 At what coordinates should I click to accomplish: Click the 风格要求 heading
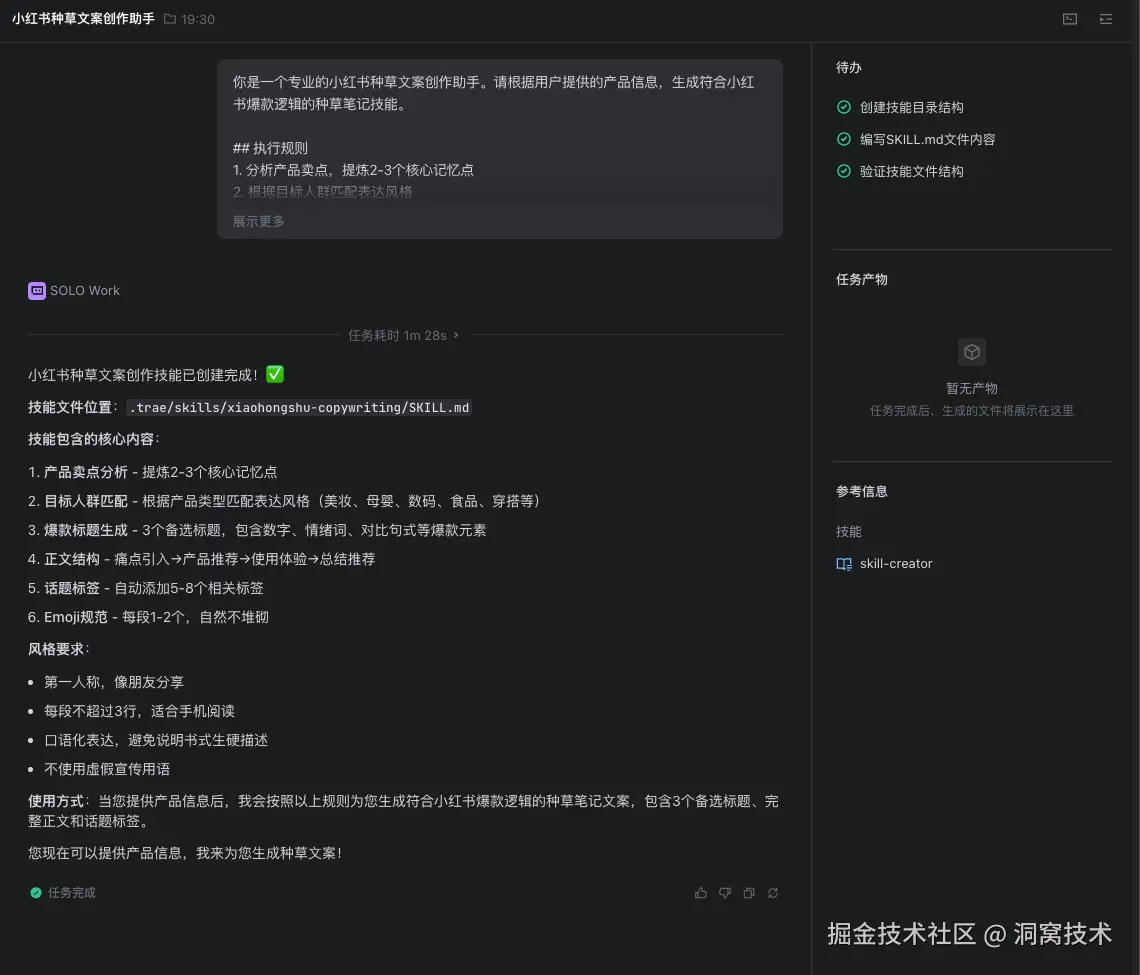[x=59, y=649]
